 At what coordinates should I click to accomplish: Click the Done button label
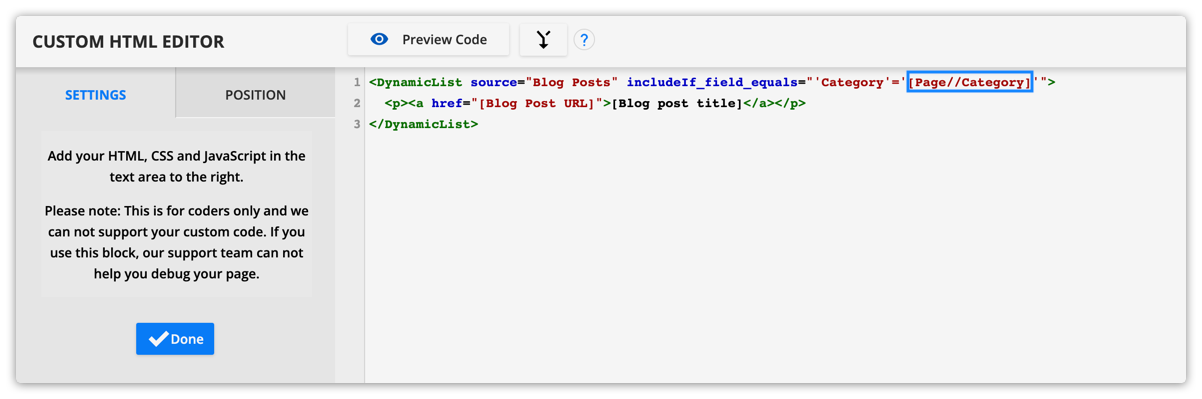(x=187, y=339)
